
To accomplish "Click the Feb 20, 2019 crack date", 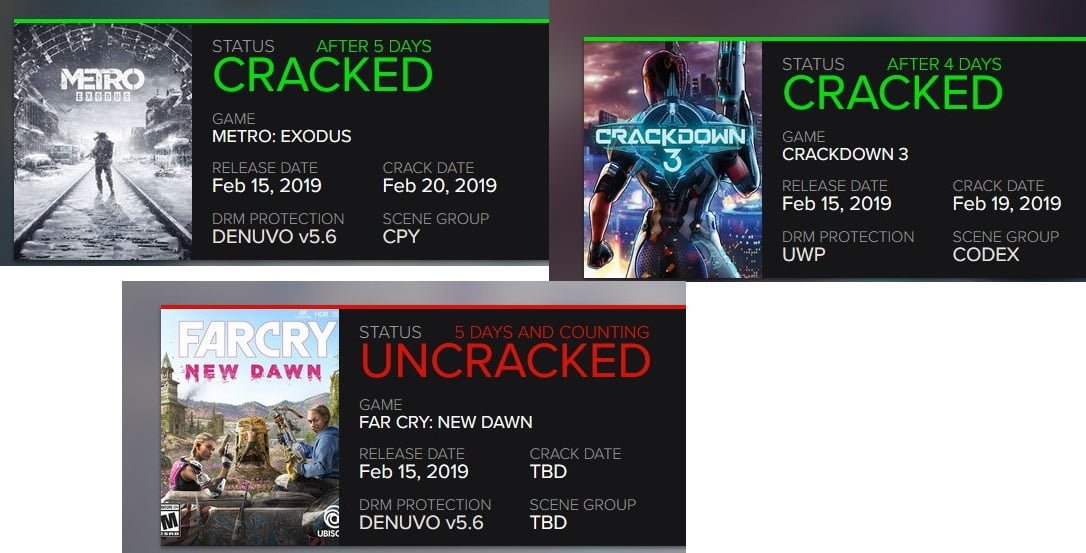I will pyautogui.click(x=439, y=186).
